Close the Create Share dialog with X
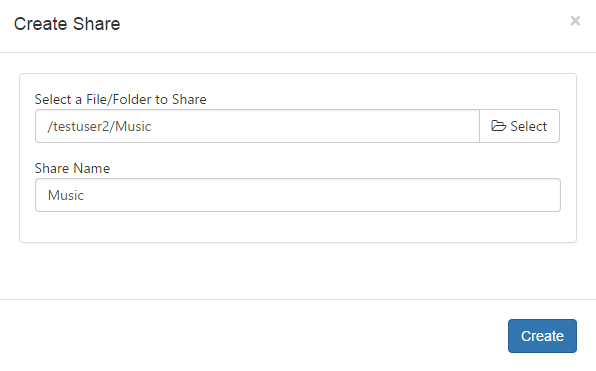The width and height of the screenshot is (596, 371). 575,21
